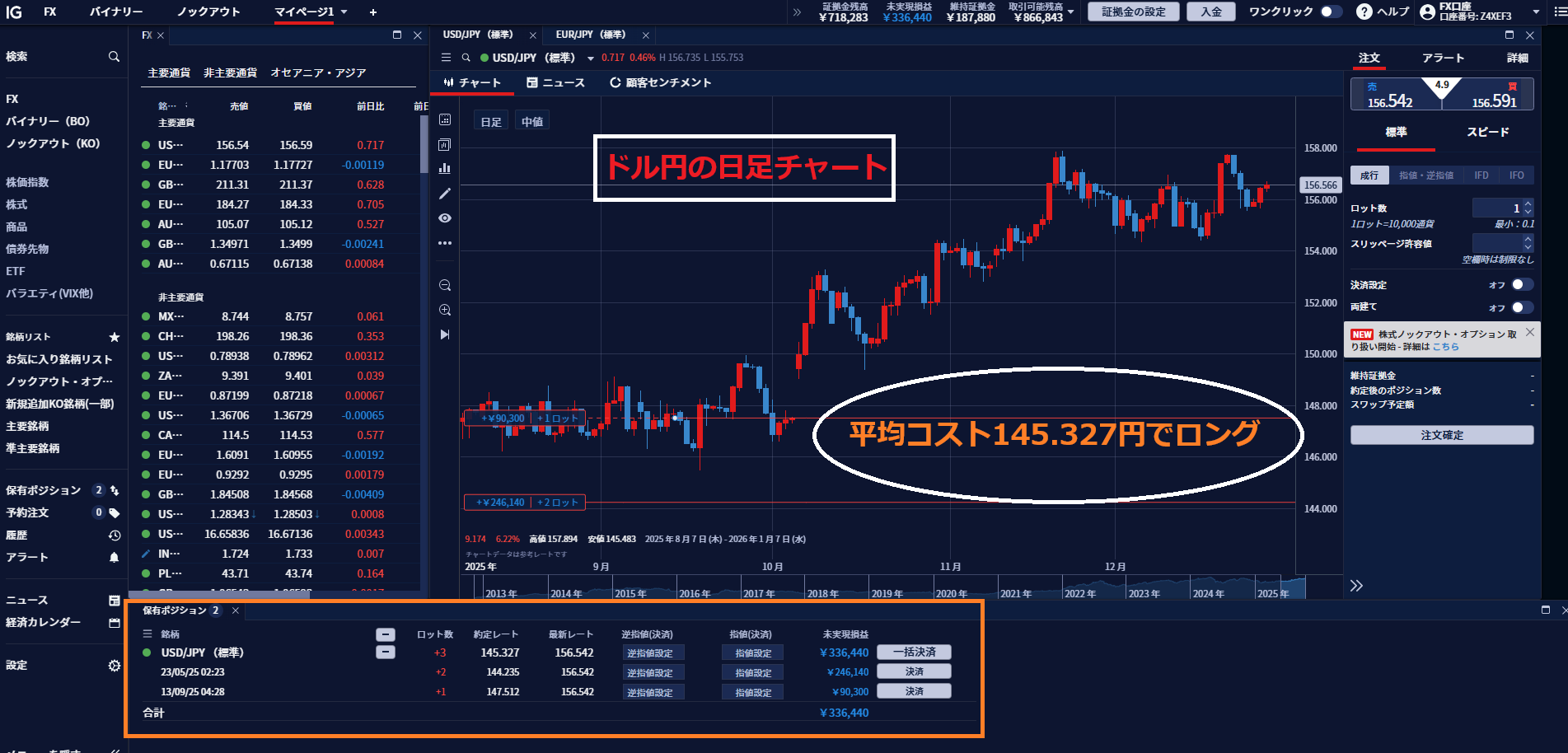1568x753 pixels.
Task: Click the 注文確定 button
Action: (x=1441, y=435)
